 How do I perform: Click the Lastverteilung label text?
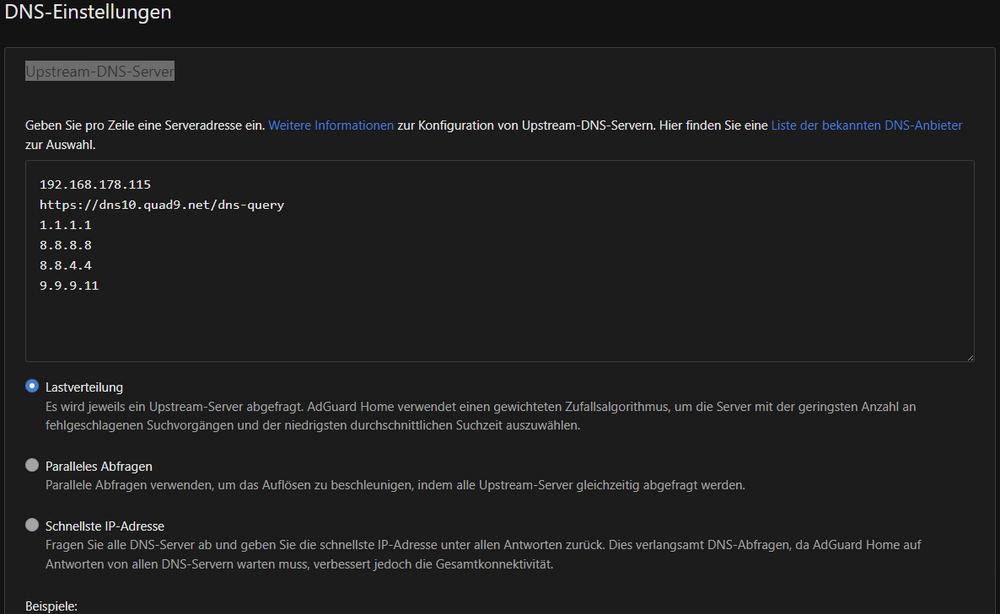coord(84,387)
